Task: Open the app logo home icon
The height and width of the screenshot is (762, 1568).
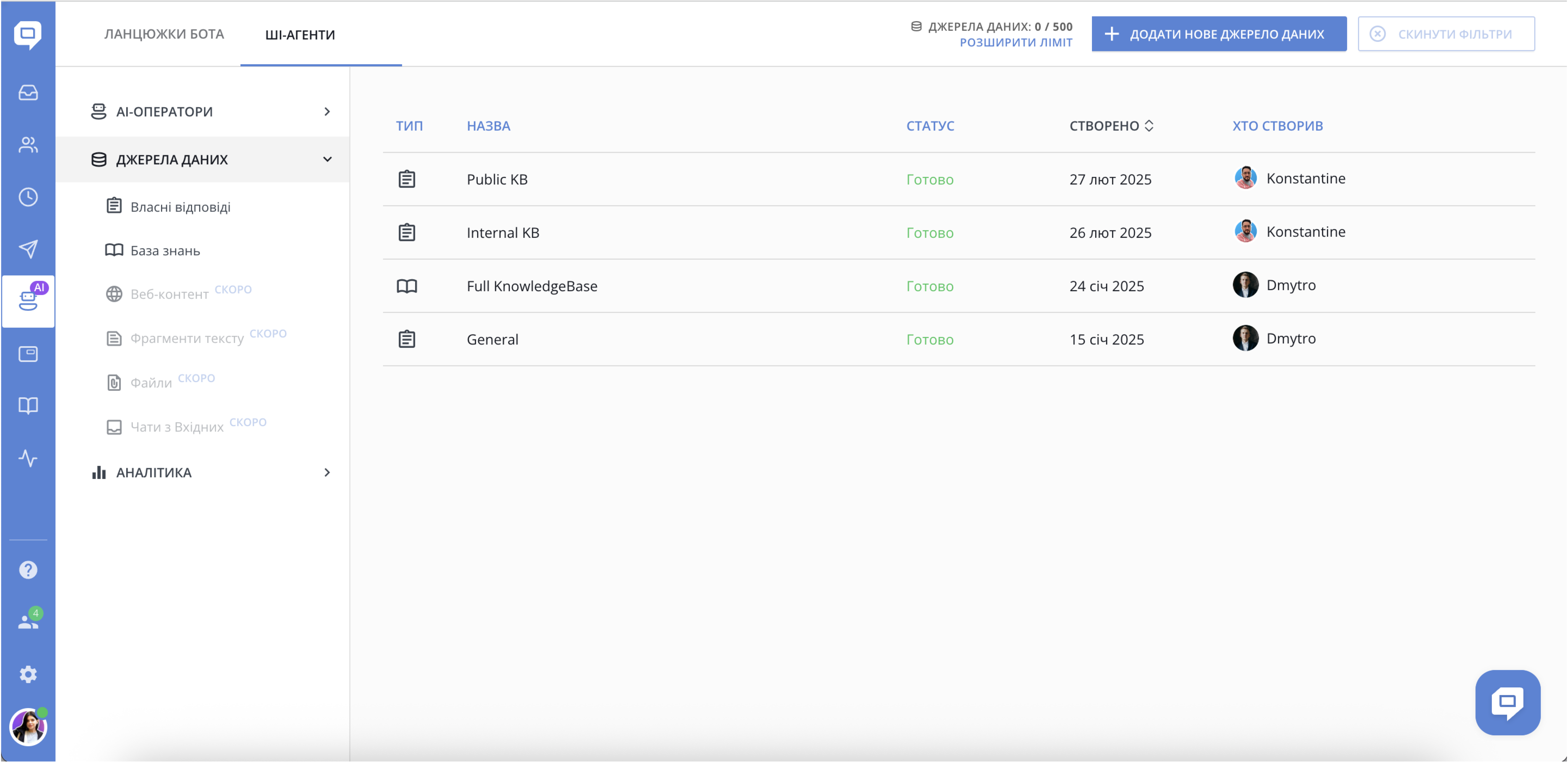Action: [28, 35]
